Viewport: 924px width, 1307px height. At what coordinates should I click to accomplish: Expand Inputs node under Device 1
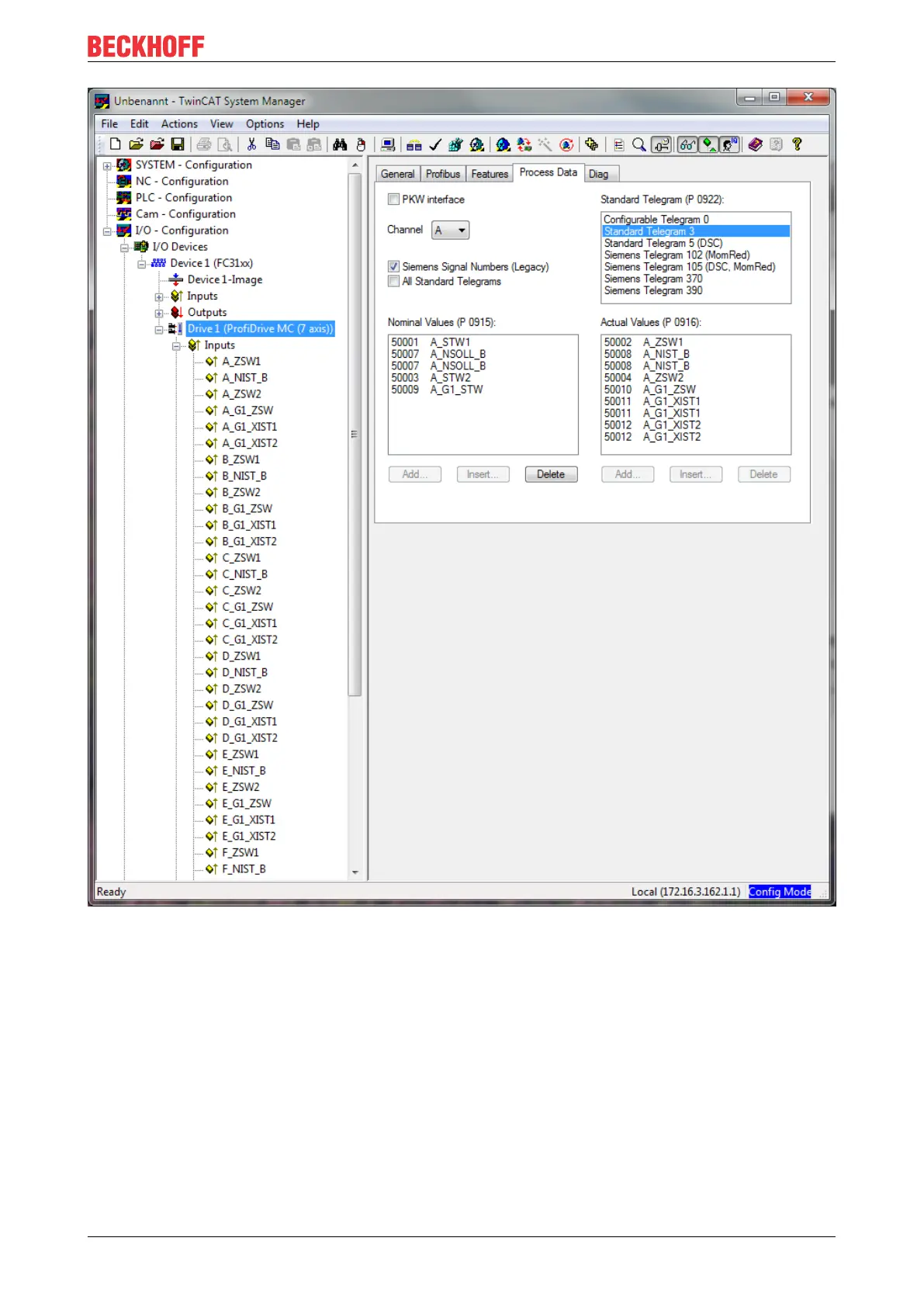click(159, 296)
